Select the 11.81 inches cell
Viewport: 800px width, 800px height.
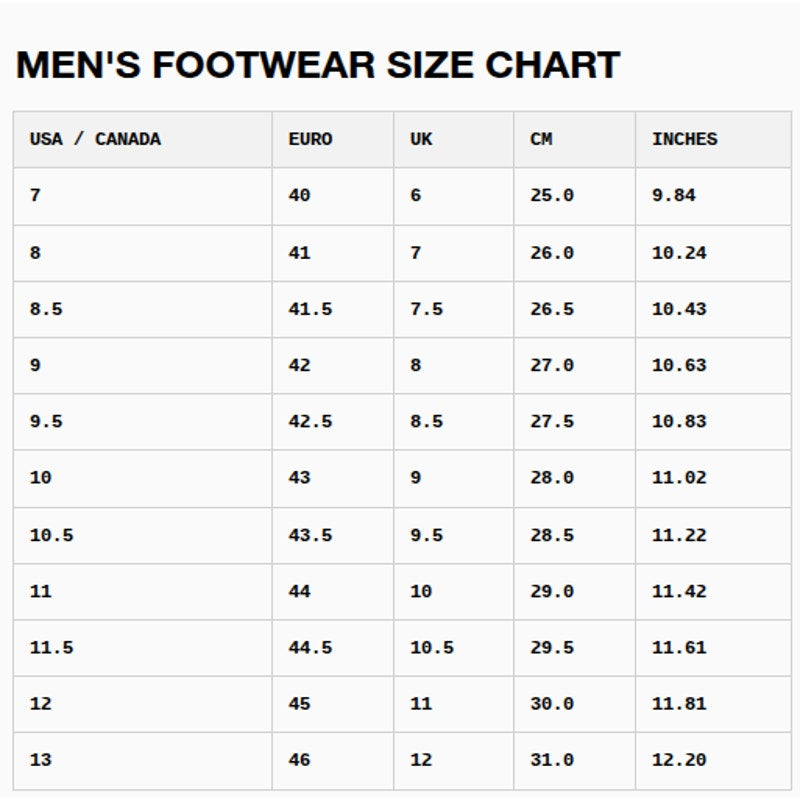coord(713,704)
